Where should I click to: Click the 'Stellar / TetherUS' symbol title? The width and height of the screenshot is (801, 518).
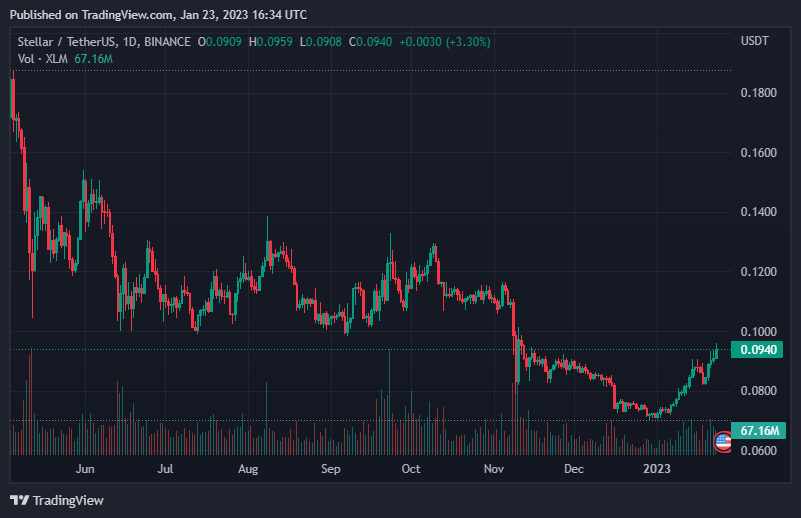(x=66, y=42)
